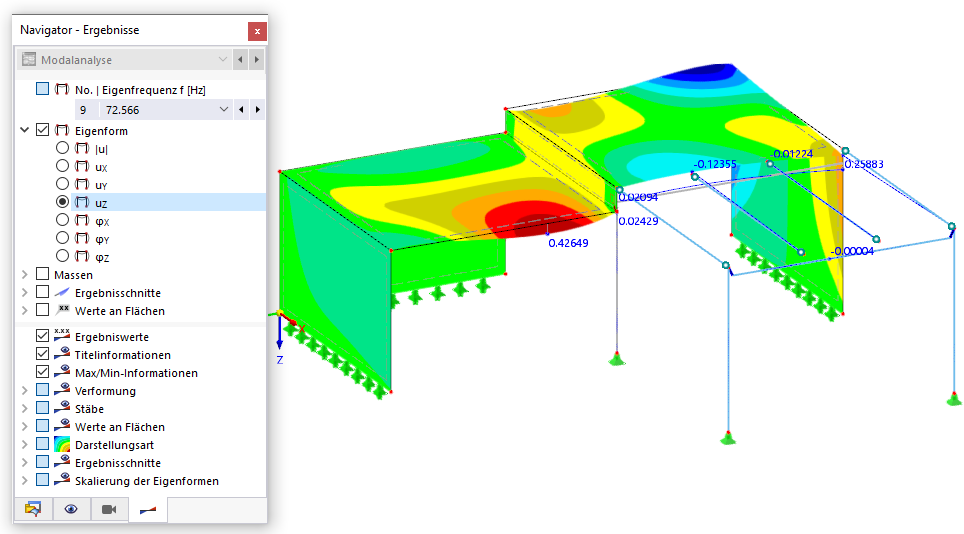Image resolution: width=964 pixels, height=534 pixels.
Task: Close the Navigator - Ergebnisse panel
Action: pyautogui.click(x=257, y=31)
